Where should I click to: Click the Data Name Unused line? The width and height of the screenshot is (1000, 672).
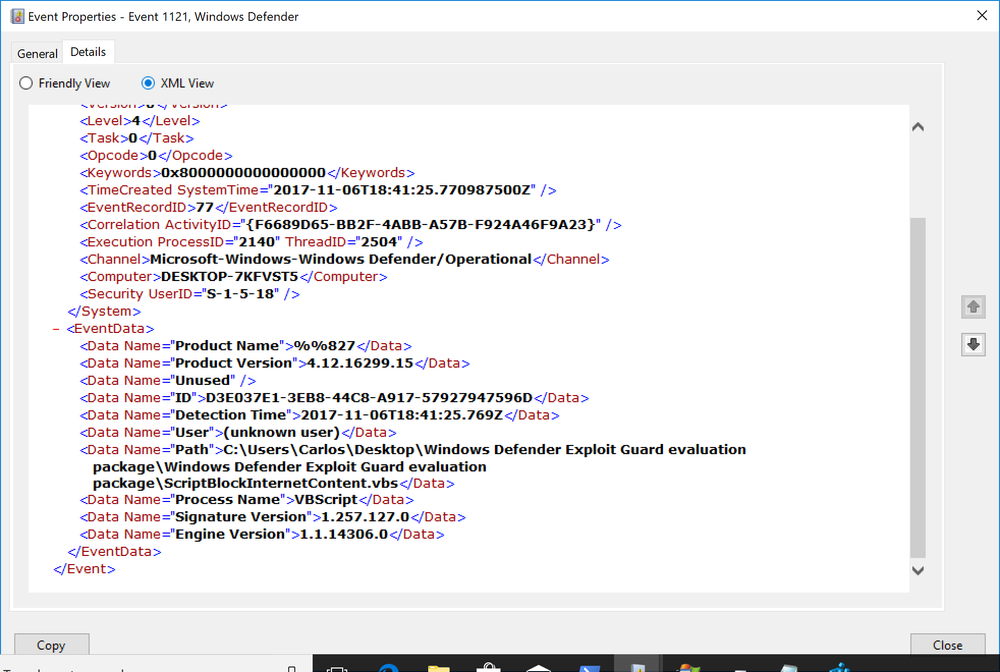[168, 381]
